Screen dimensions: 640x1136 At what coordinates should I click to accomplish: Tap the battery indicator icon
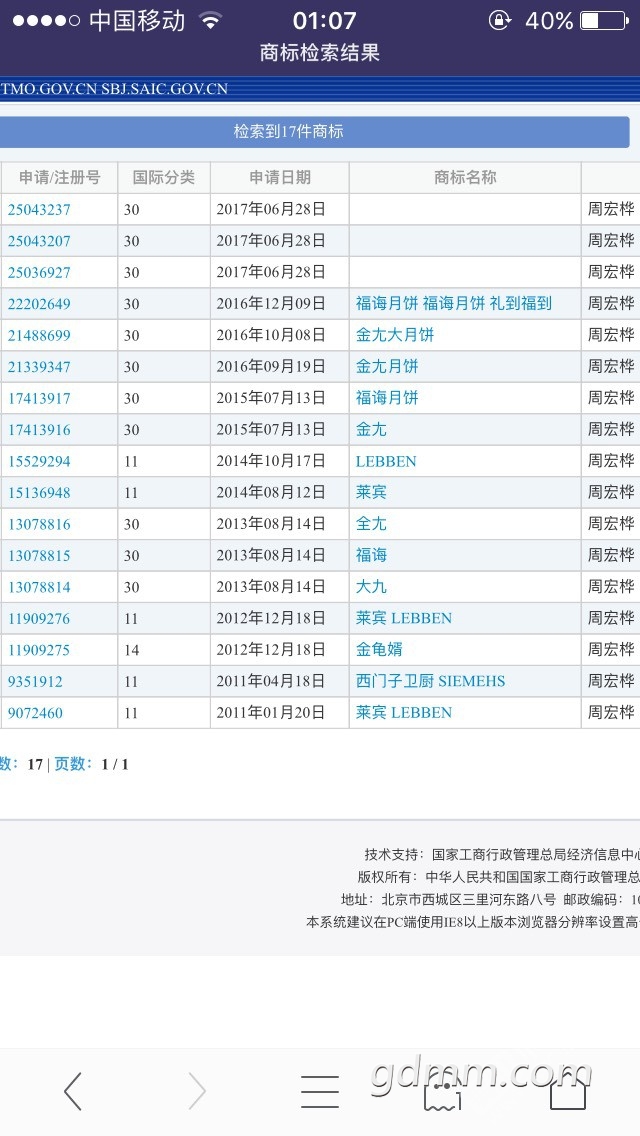click(604, 20)
